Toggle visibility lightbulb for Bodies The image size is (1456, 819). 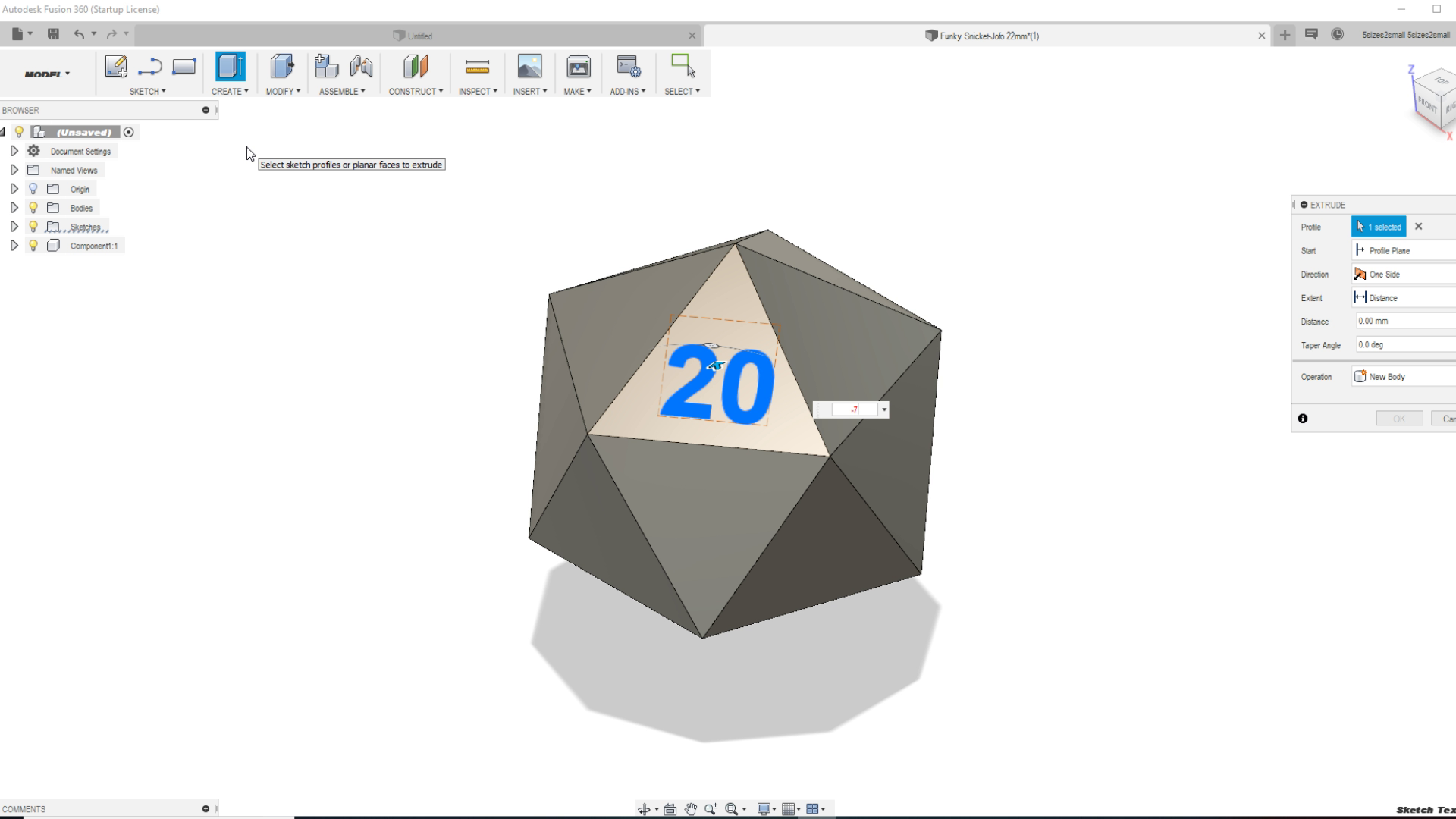[33, 208]
